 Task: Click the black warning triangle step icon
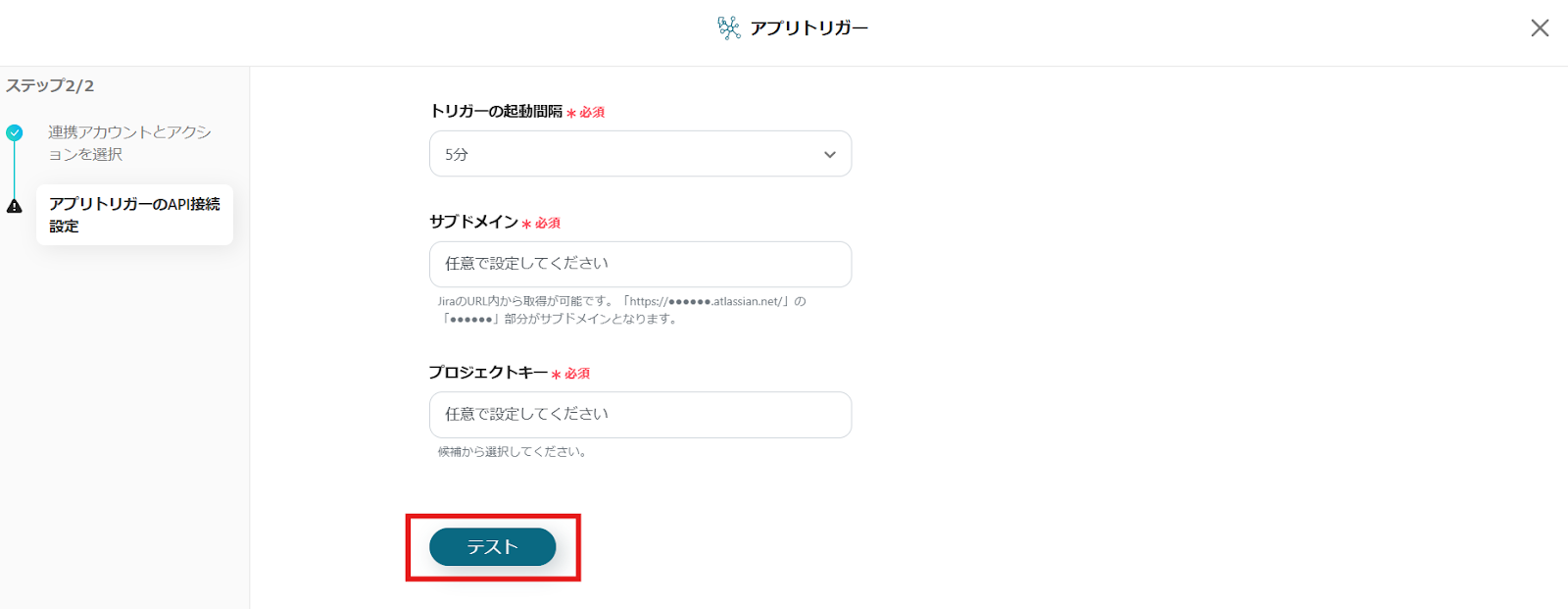[15, 206]
